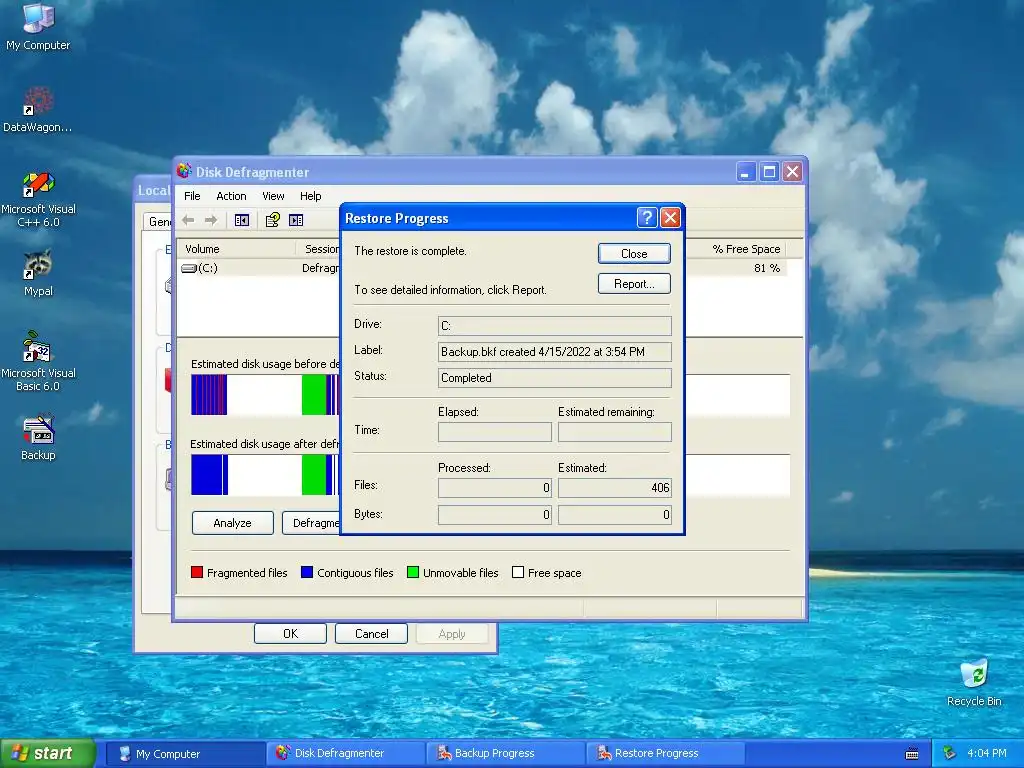Click the Help icon in Defragmenter toolbar
This screenshot has height=768, width=1024.
272,220
